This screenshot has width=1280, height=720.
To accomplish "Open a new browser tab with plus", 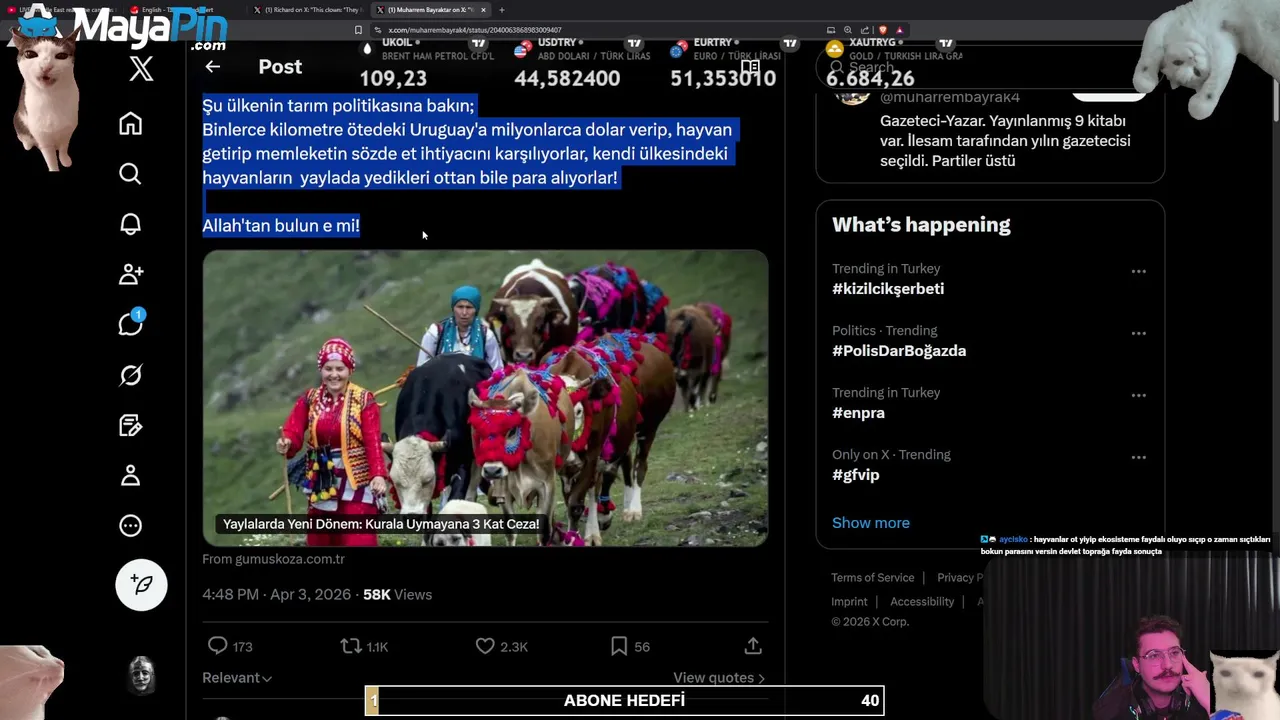I will [x=502, y=10].
